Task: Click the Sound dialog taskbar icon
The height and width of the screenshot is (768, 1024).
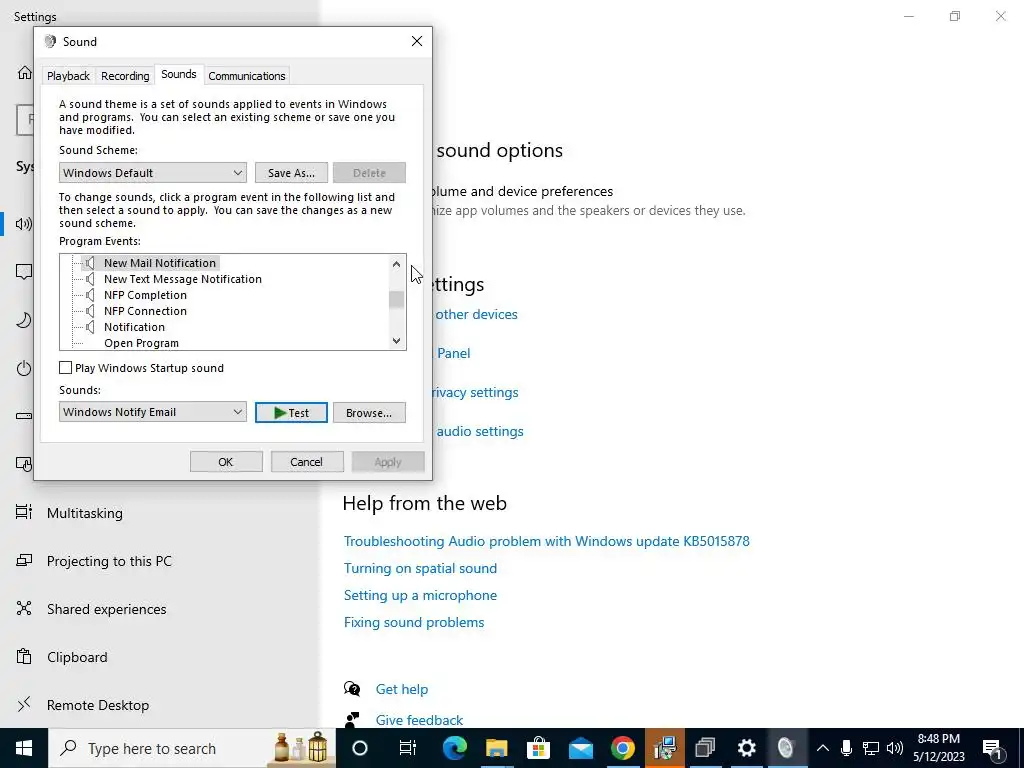Action: 786,748
